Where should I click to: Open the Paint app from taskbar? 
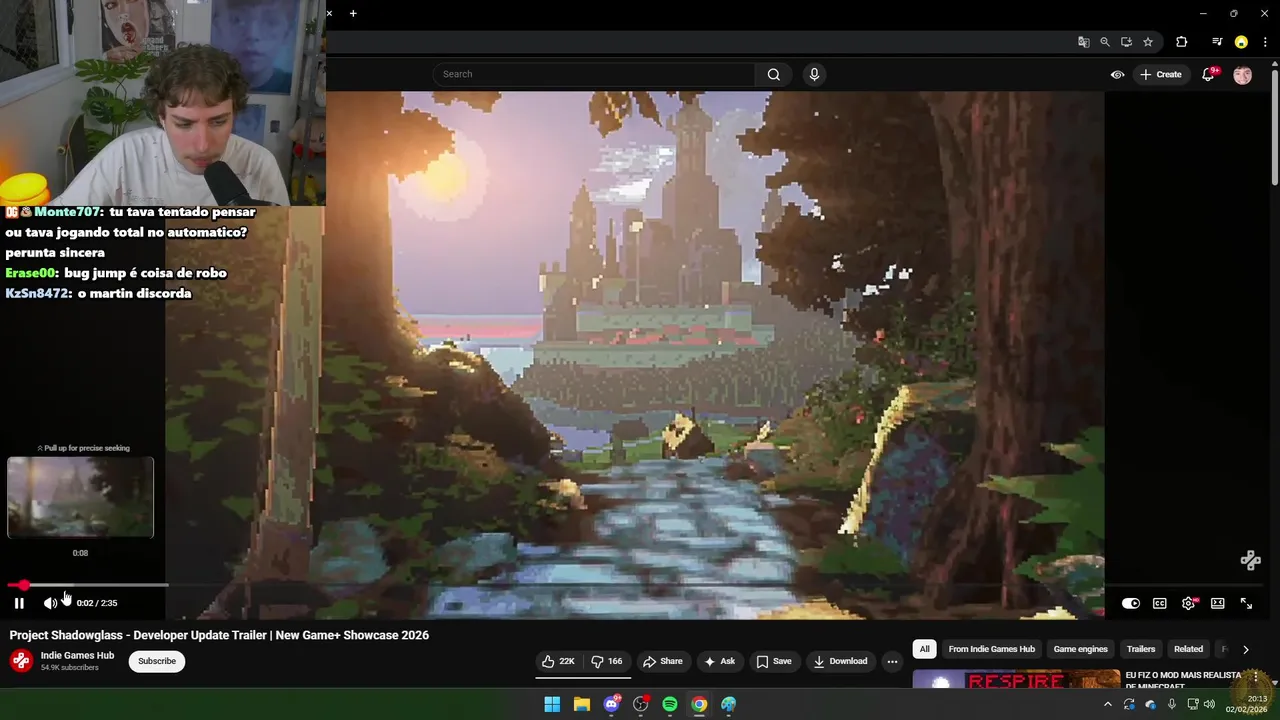729,704
